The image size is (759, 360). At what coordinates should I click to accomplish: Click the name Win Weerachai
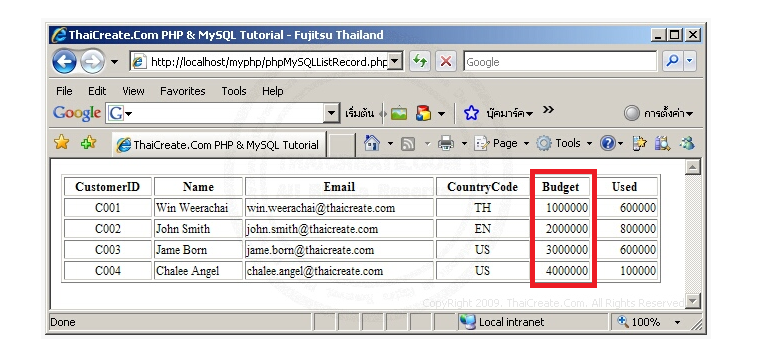pos(191,208)
